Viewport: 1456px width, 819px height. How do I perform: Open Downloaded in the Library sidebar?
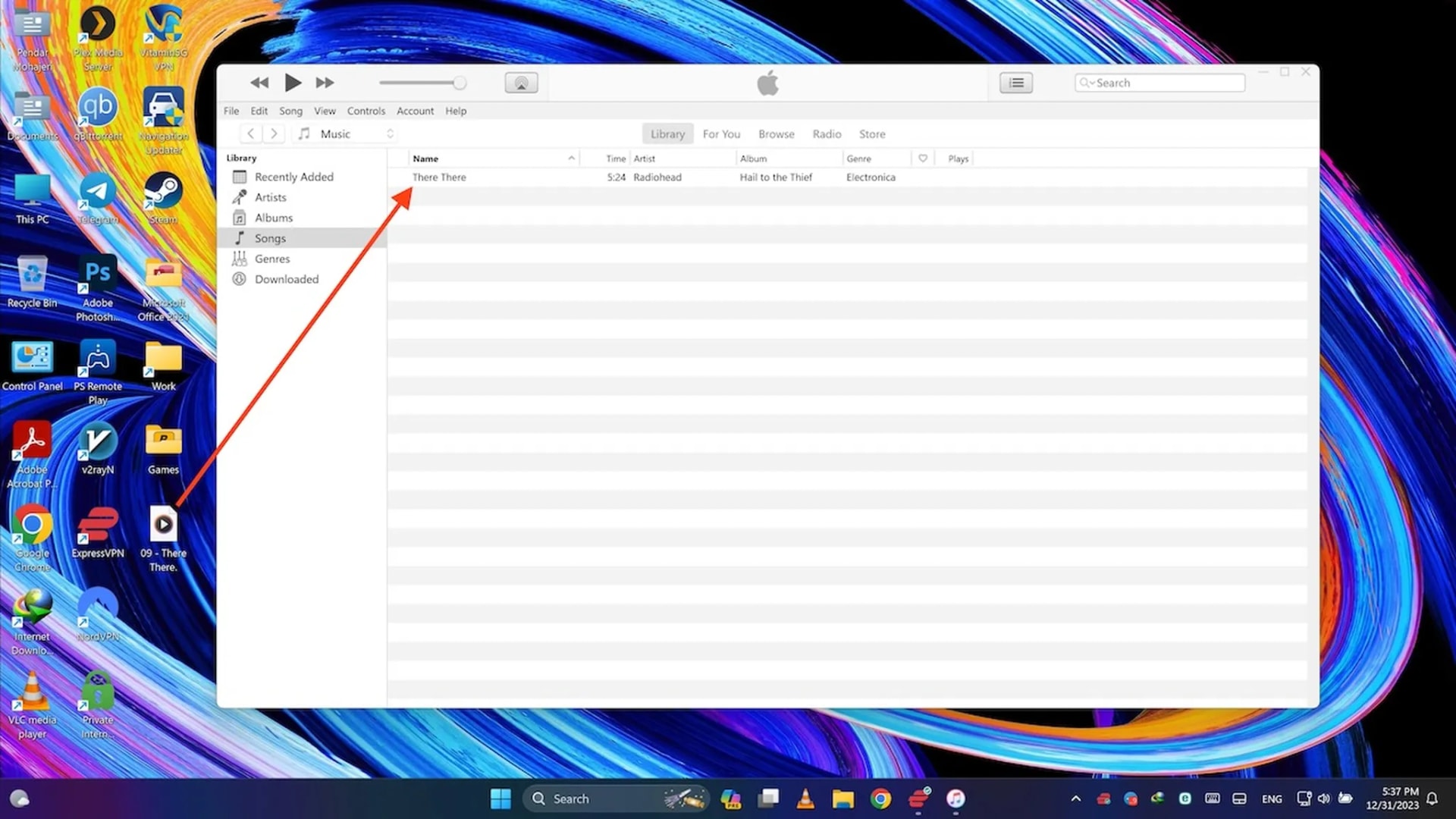(286, 279)
